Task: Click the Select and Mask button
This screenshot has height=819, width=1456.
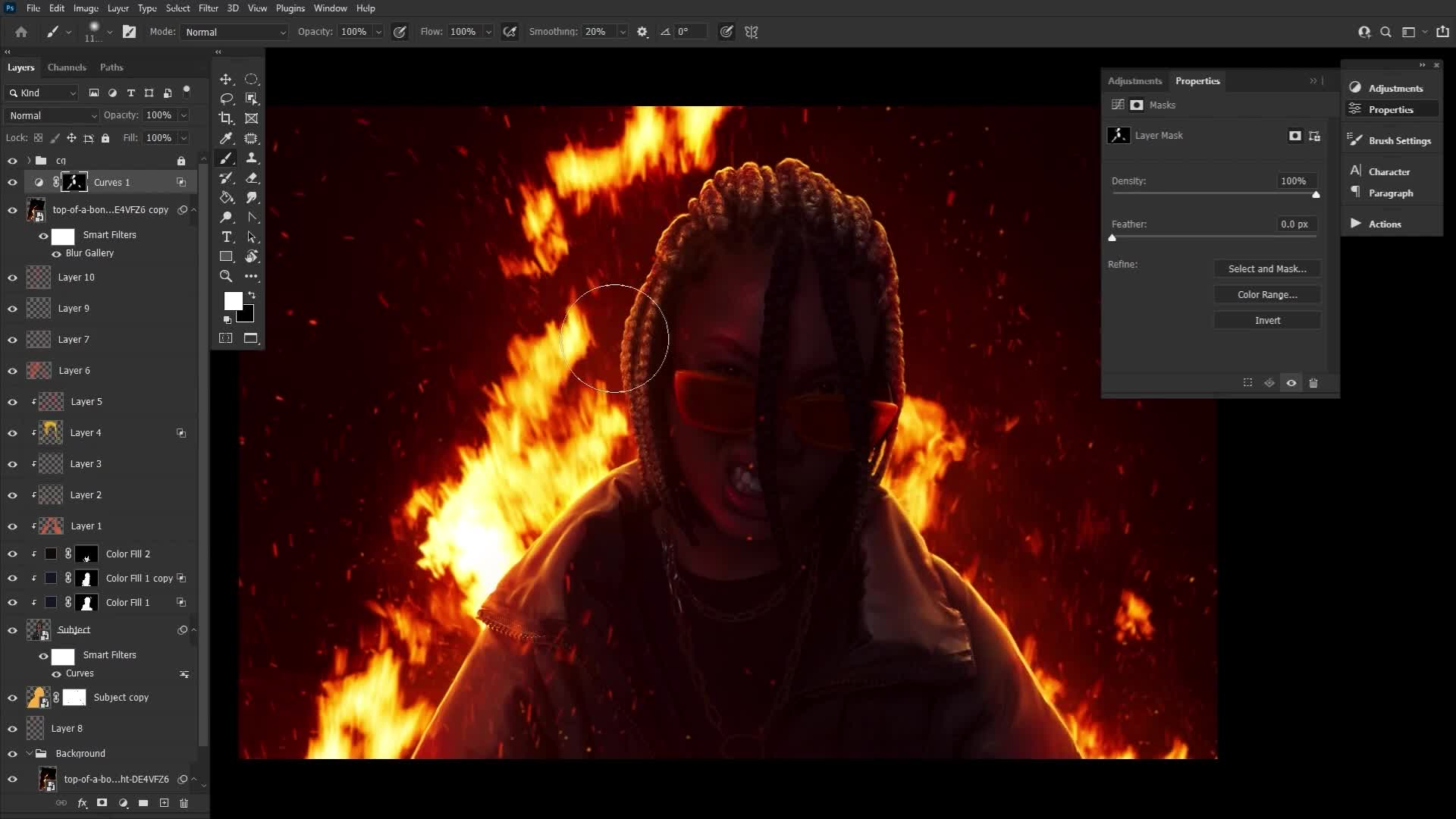Action: tap(1266, 268)
